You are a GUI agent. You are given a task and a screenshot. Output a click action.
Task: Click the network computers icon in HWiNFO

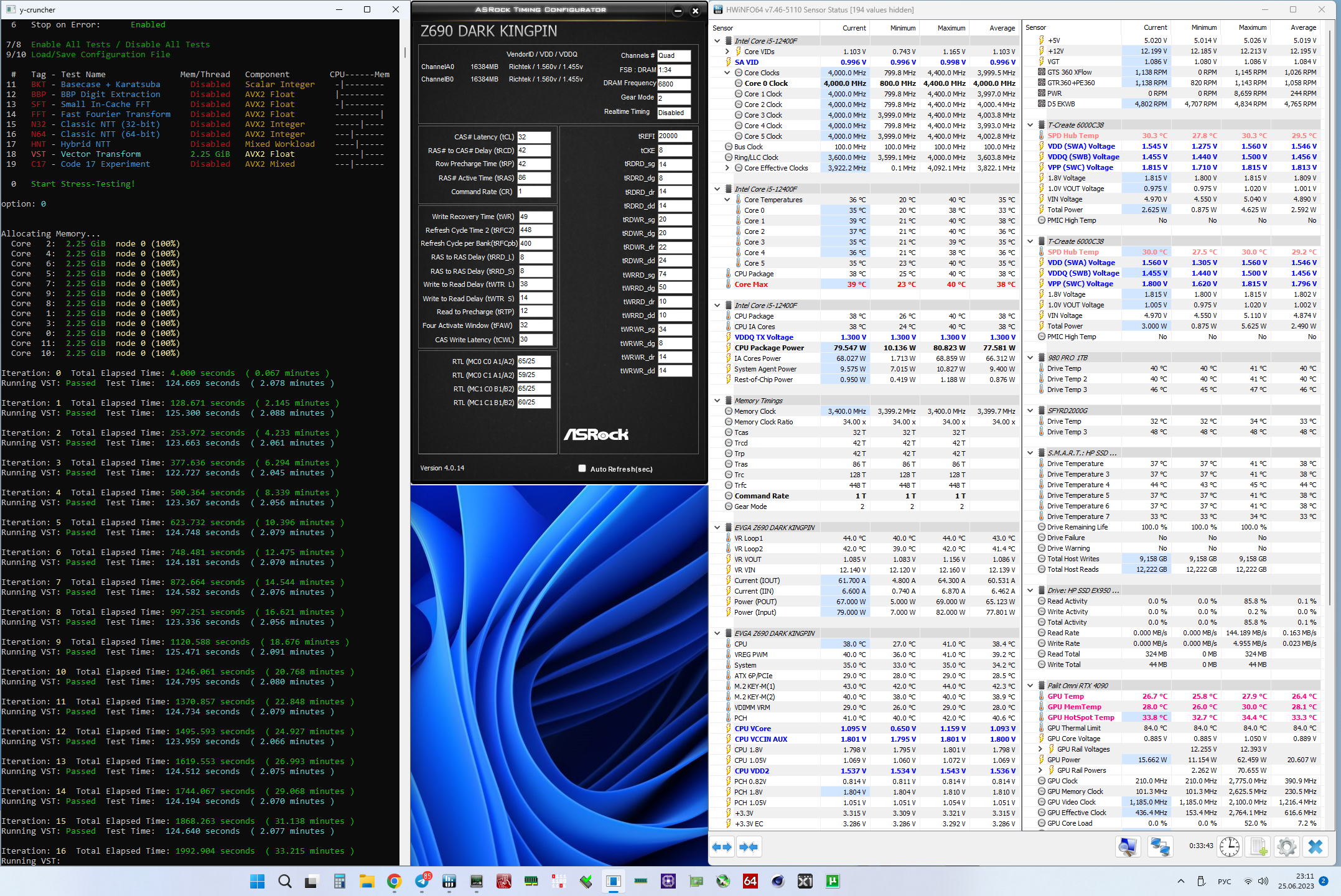[1160, 847]
